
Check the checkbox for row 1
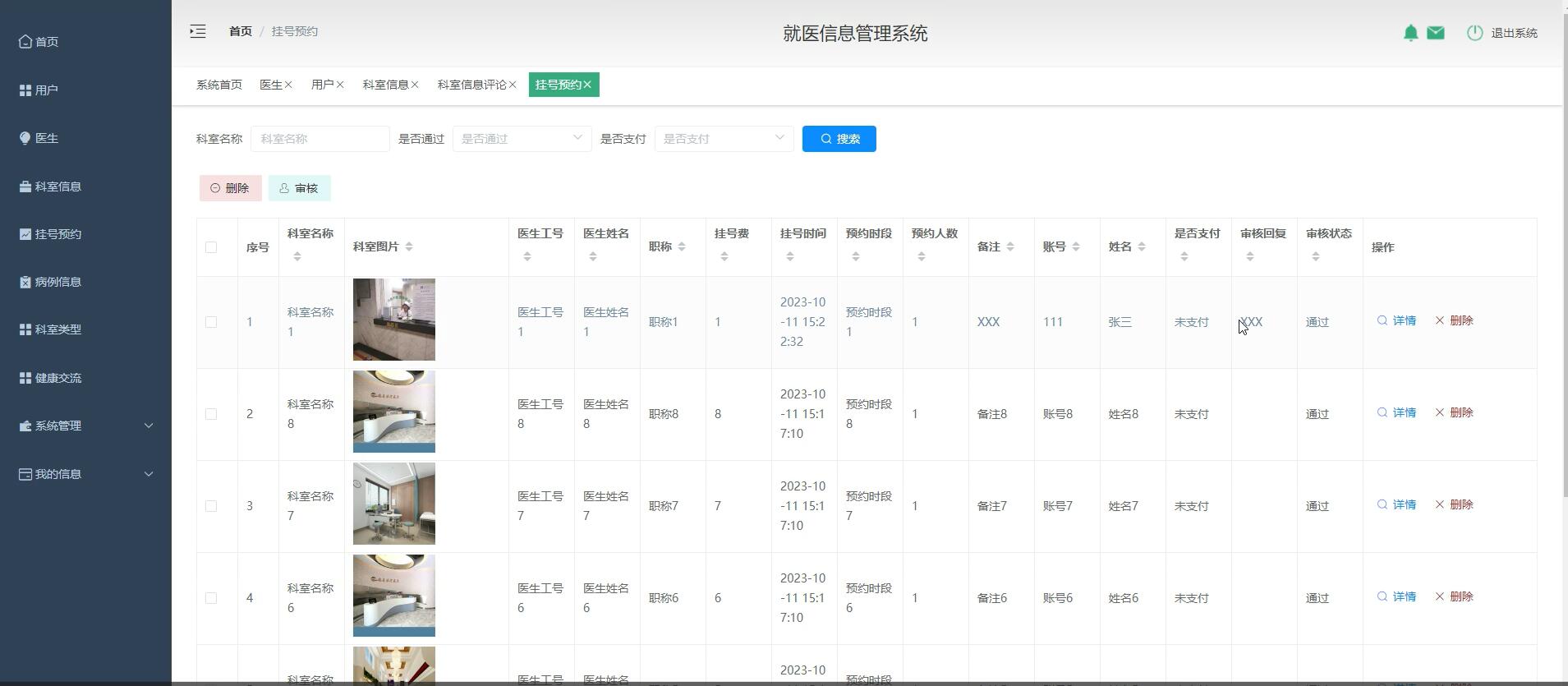[211, 322]
